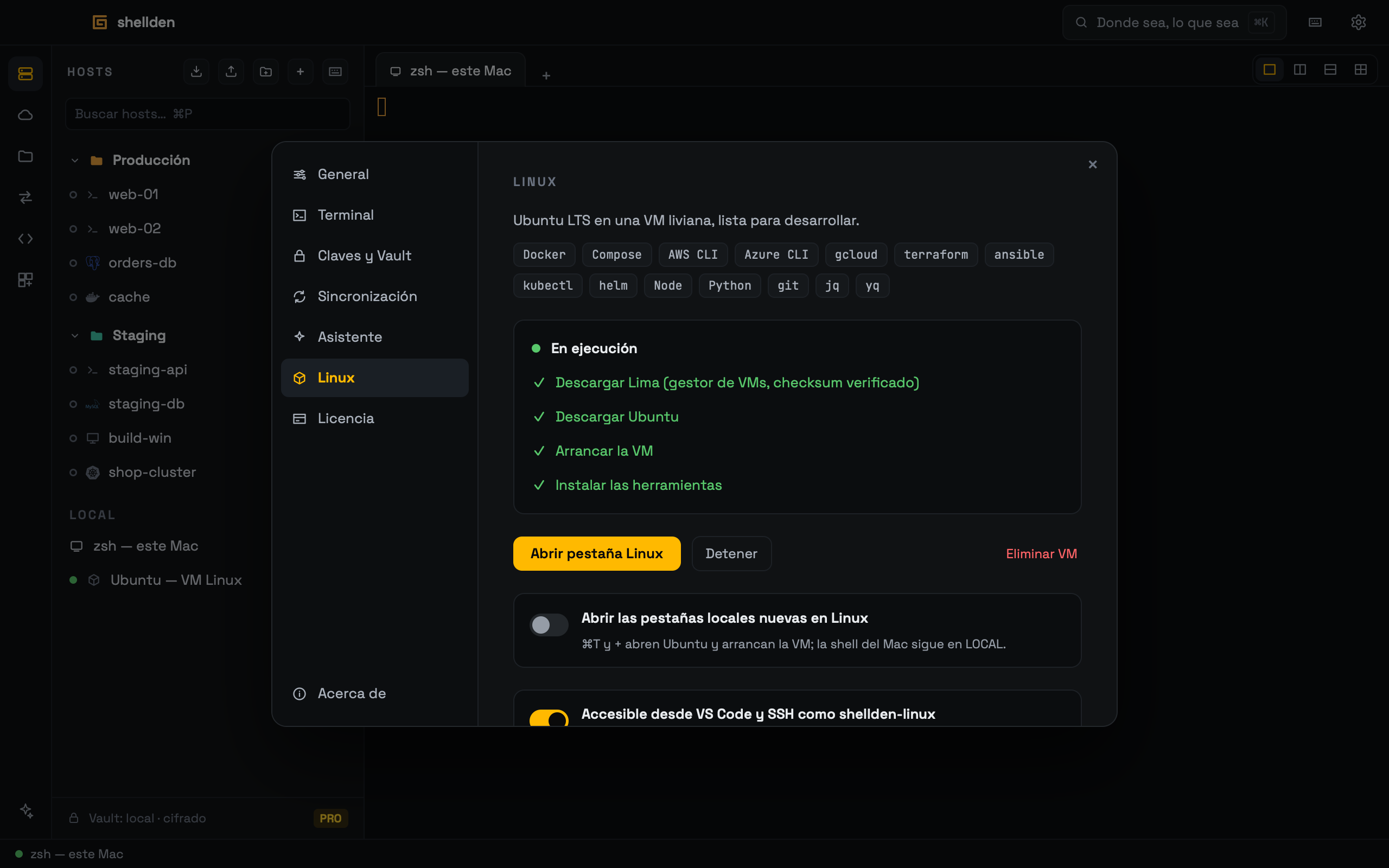Open the code snippets icon in left rail
The width and height of the screenshot is (1389, 868).
tap(26, 238)
